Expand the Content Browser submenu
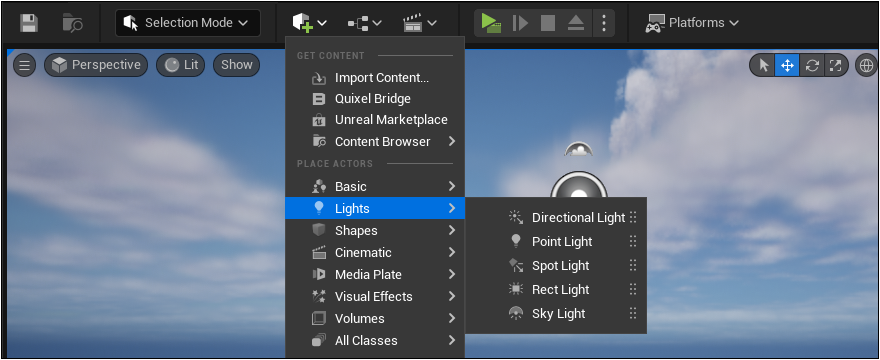Image resolution: width=880 pixels, height=360 pixels. (x=375, y=142)
